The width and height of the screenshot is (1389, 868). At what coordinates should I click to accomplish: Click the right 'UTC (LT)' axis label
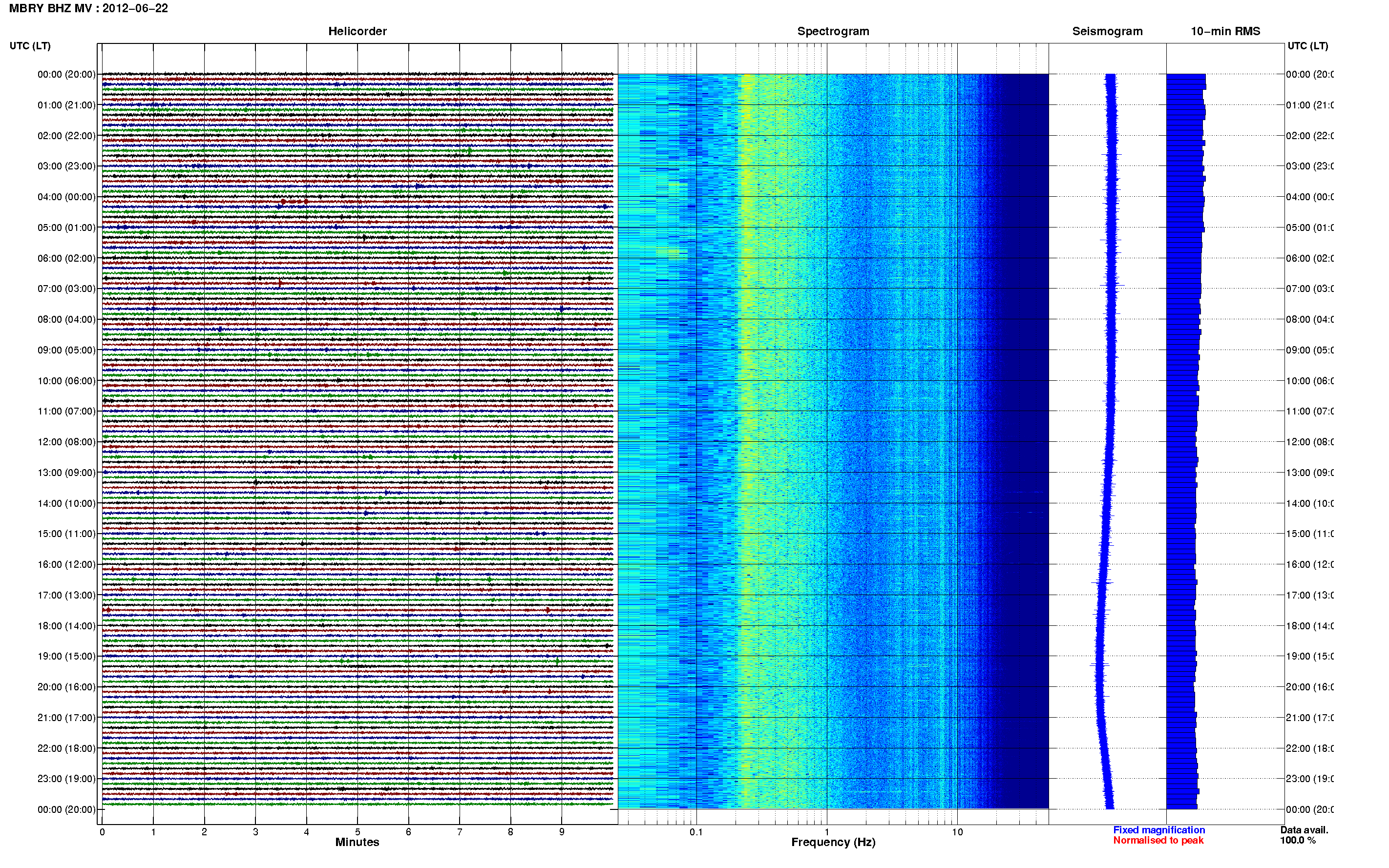click(x=1307, y=46)
